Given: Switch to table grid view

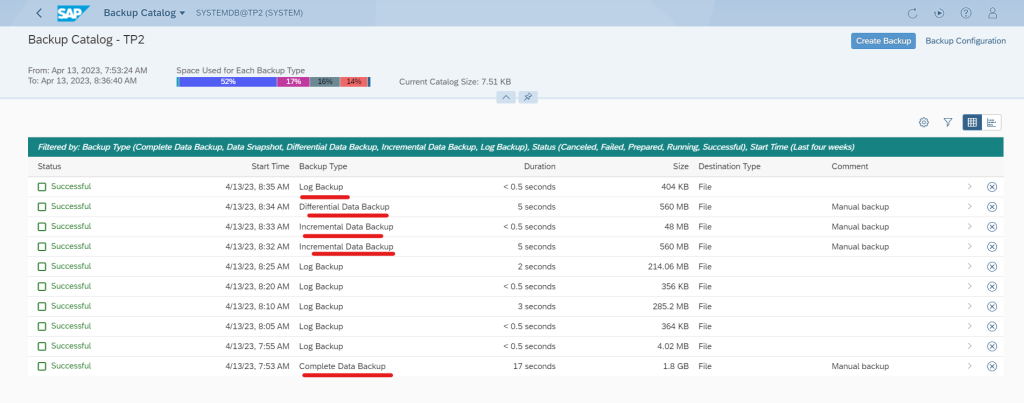Looking at the screenshot, I should click(972, 122).
